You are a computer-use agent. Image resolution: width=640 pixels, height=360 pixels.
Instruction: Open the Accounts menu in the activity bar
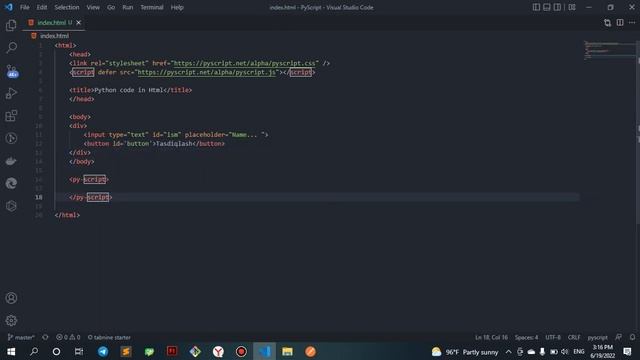11,298
